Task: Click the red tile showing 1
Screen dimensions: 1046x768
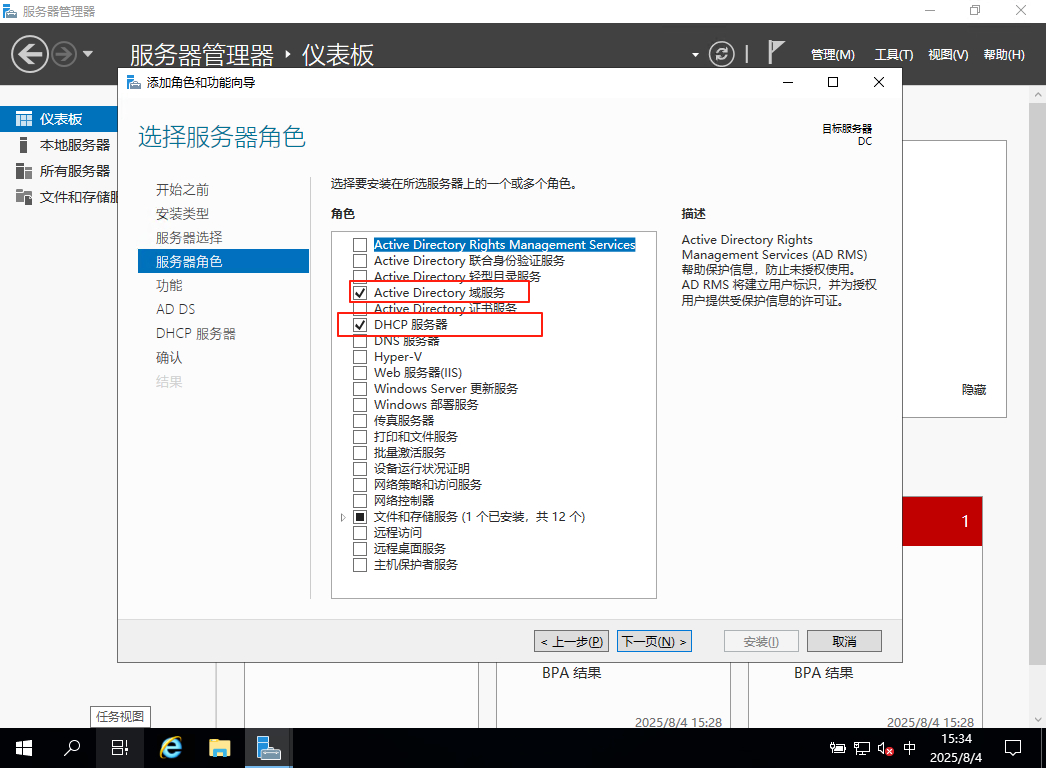Action: [x=942, y=521]
